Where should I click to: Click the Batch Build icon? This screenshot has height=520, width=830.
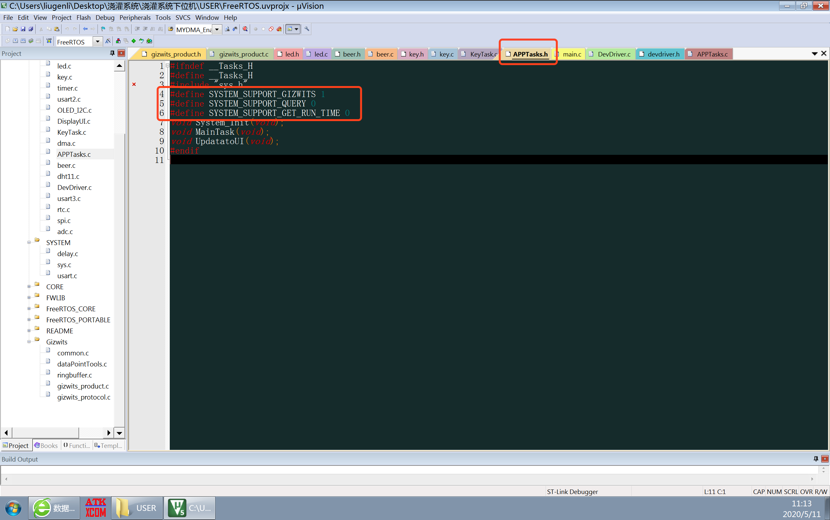tap(31, 41)
